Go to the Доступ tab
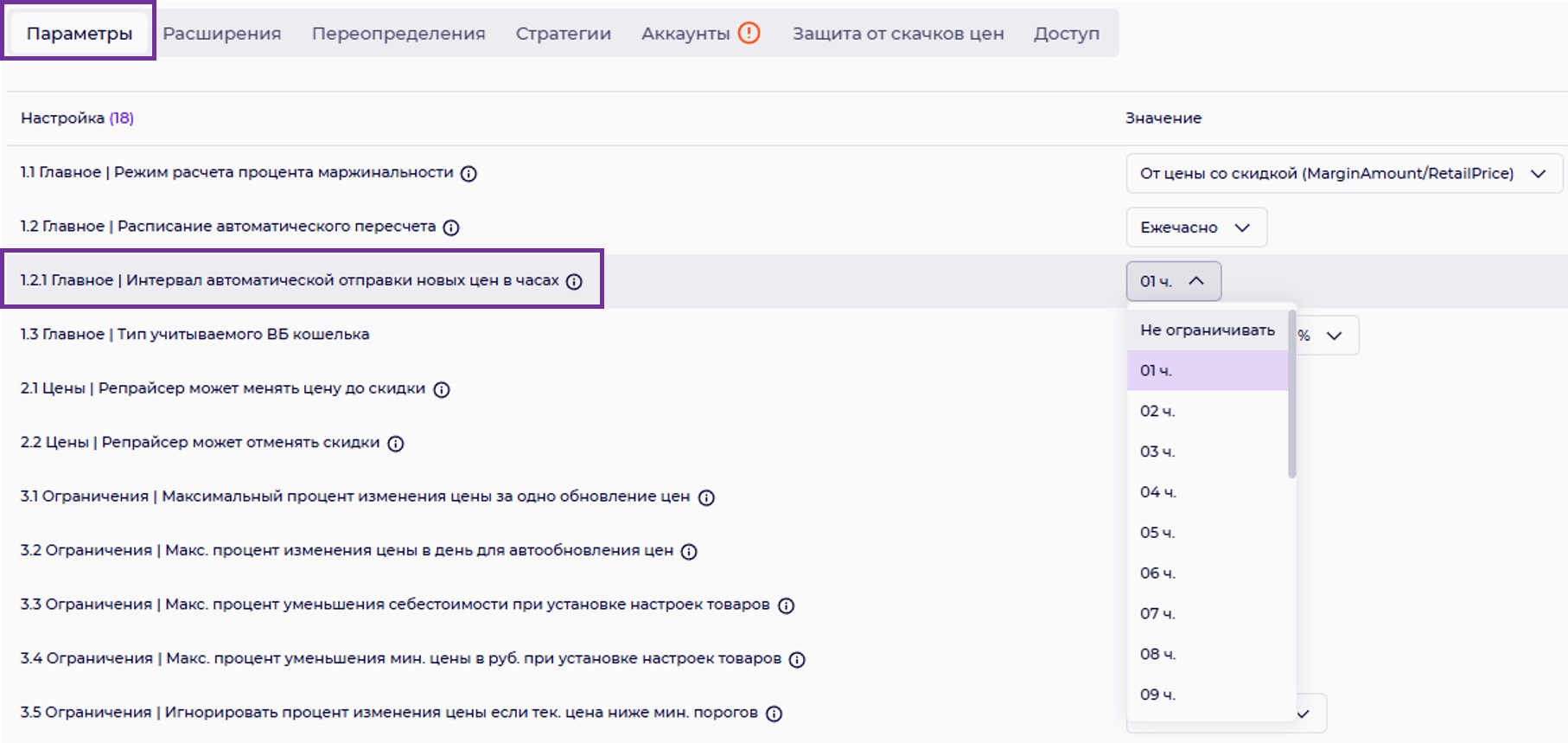The height and width of the screenshot is (743, 1568). click(1067, 34)
